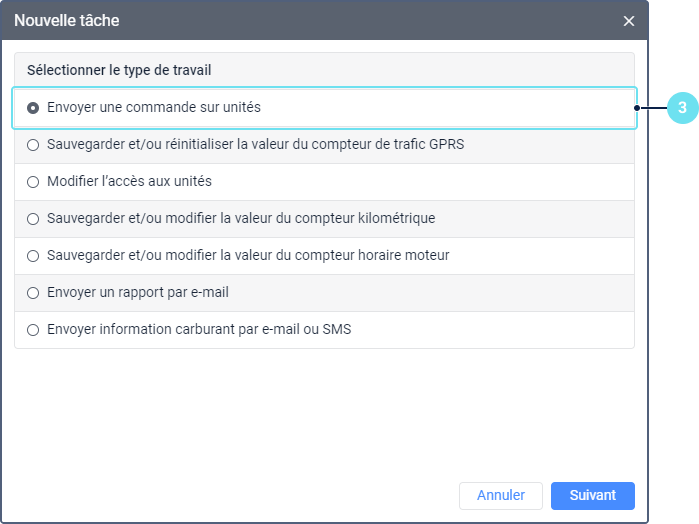Select the 'compteur horaire moteur' radio button
This screenshot has height=524, width=699.
(x=33, y=255)
